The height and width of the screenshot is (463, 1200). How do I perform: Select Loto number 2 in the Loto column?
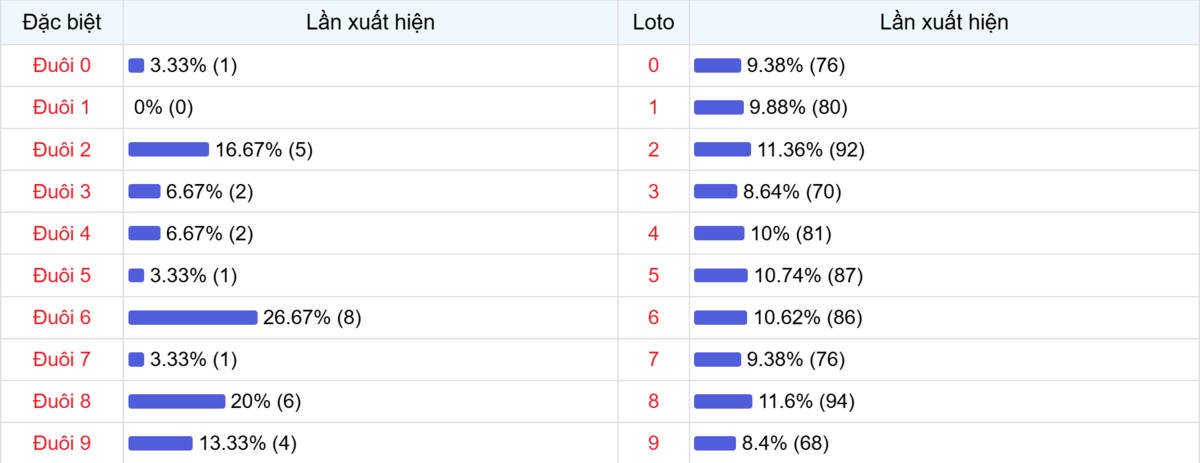tap(654, 150)
